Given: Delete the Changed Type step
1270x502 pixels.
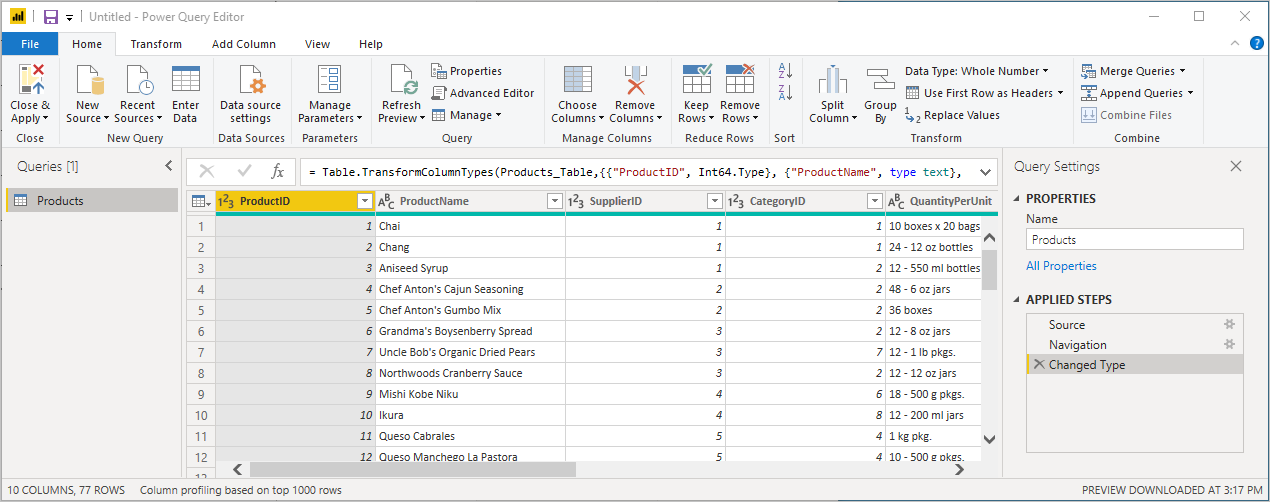Looking at the screenshot, I should 1039,365.
